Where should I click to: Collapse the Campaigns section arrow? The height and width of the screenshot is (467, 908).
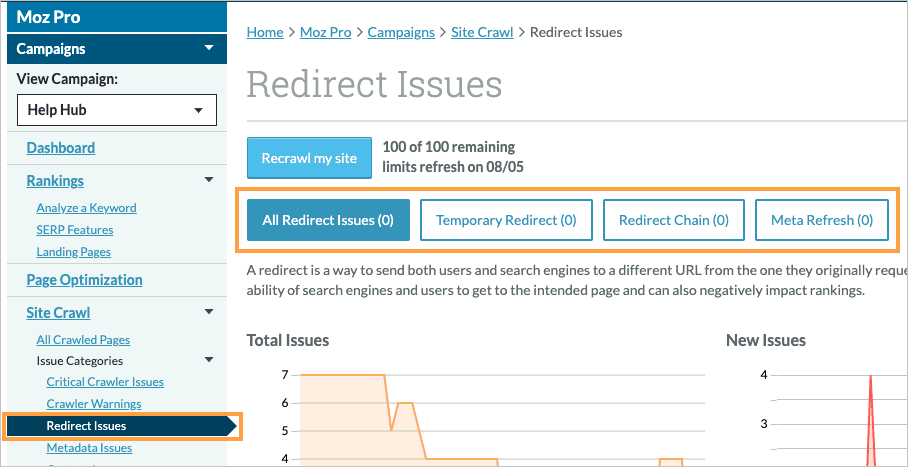click(x=208, y=48)
